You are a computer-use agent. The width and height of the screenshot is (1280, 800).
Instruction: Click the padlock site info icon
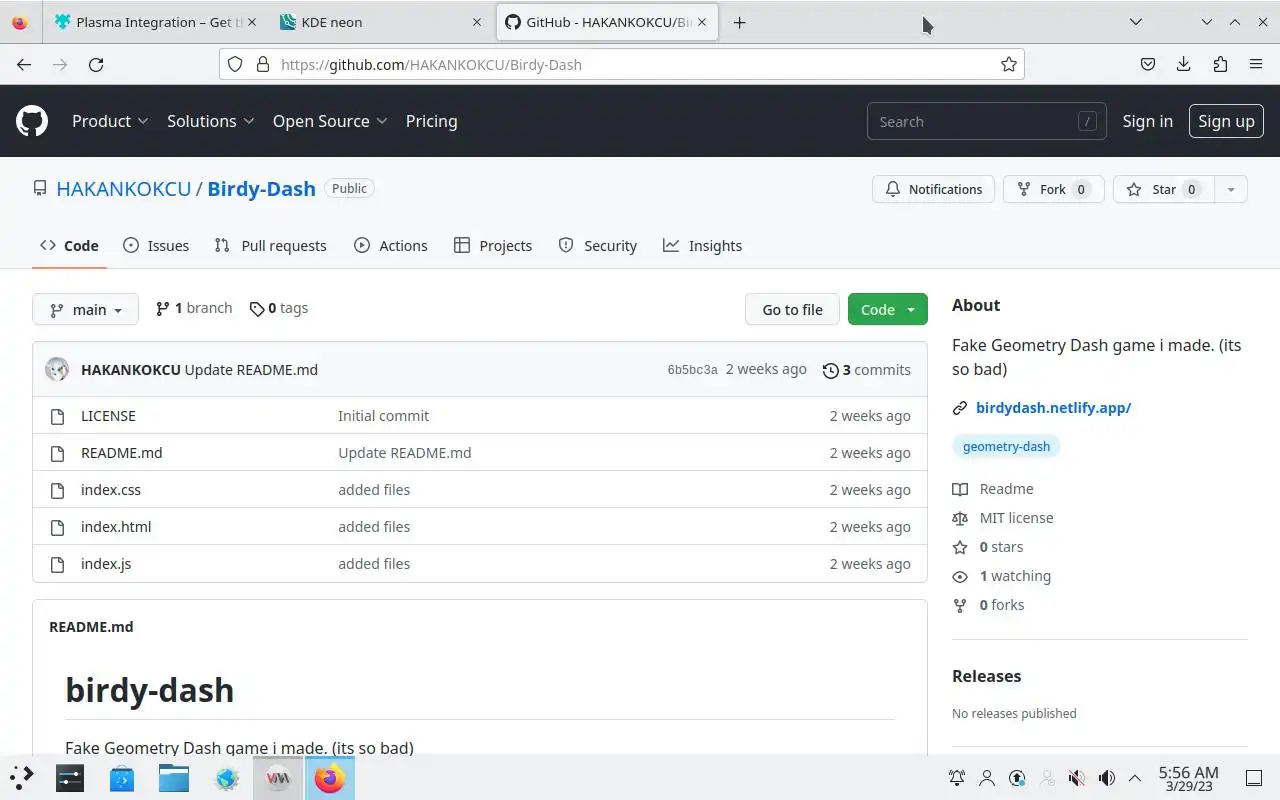click(x=263, y=64)
